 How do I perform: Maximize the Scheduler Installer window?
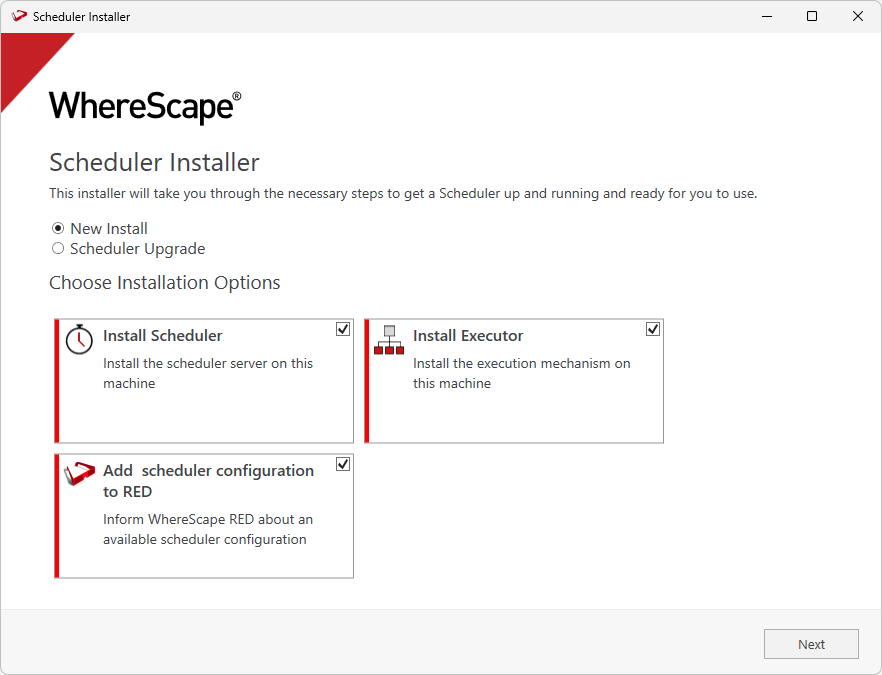click(812, 16)
